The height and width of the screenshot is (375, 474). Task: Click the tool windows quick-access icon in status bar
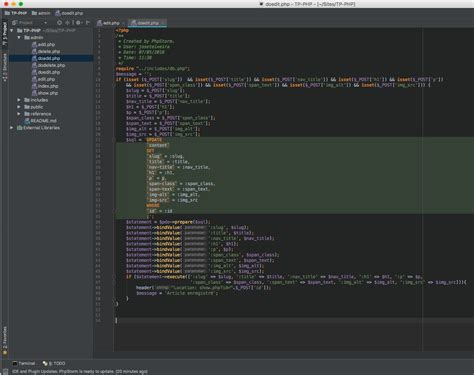pos(5,371)
